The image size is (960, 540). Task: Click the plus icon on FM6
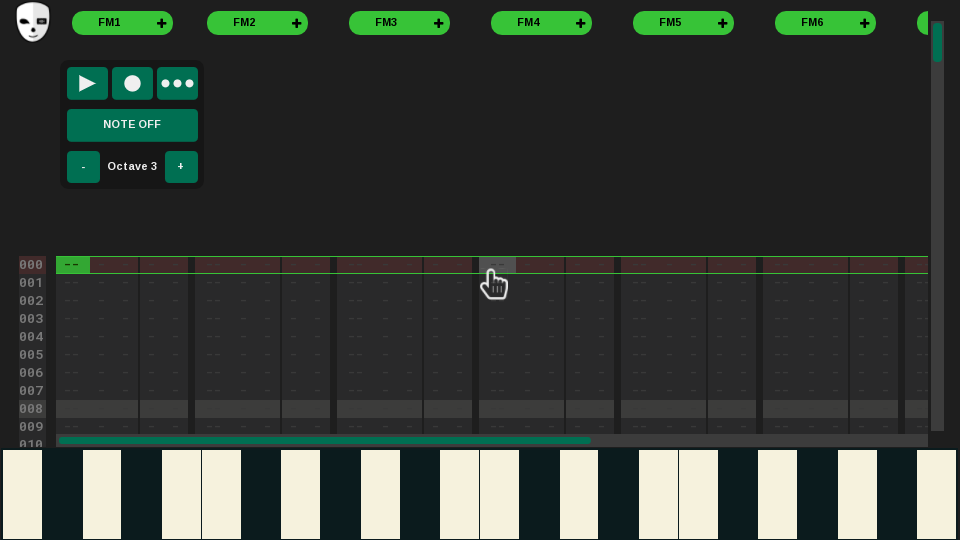[864, 23]
